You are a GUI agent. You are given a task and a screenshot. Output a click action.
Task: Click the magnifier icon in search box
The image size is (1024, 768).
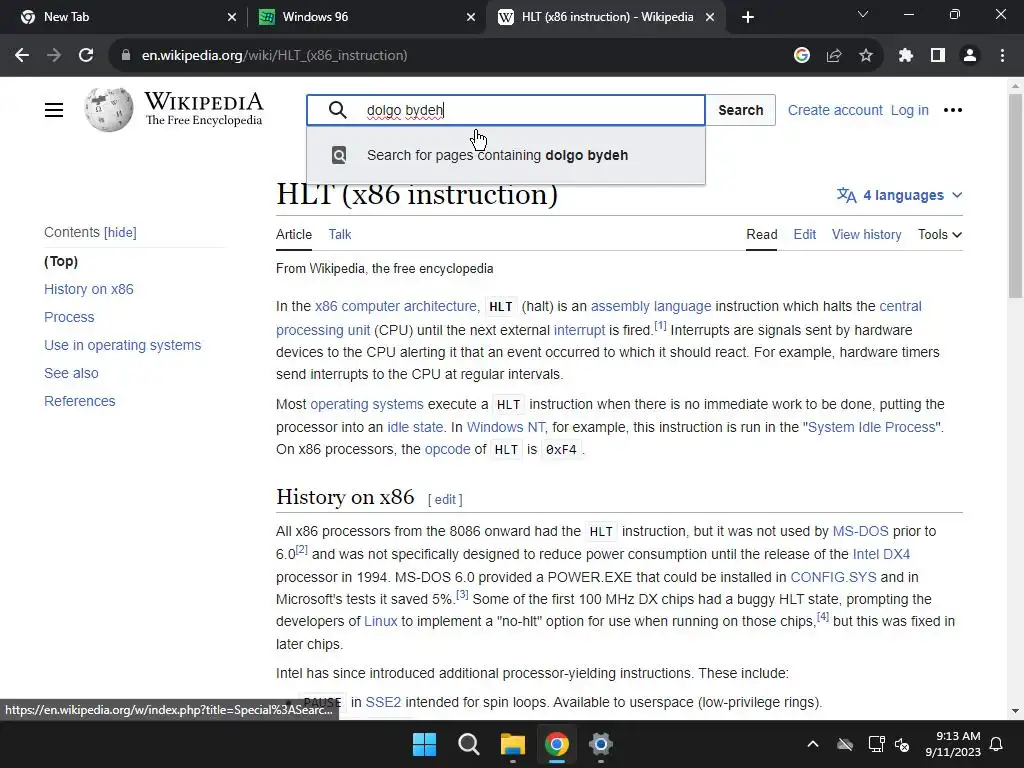pos(338,110)
